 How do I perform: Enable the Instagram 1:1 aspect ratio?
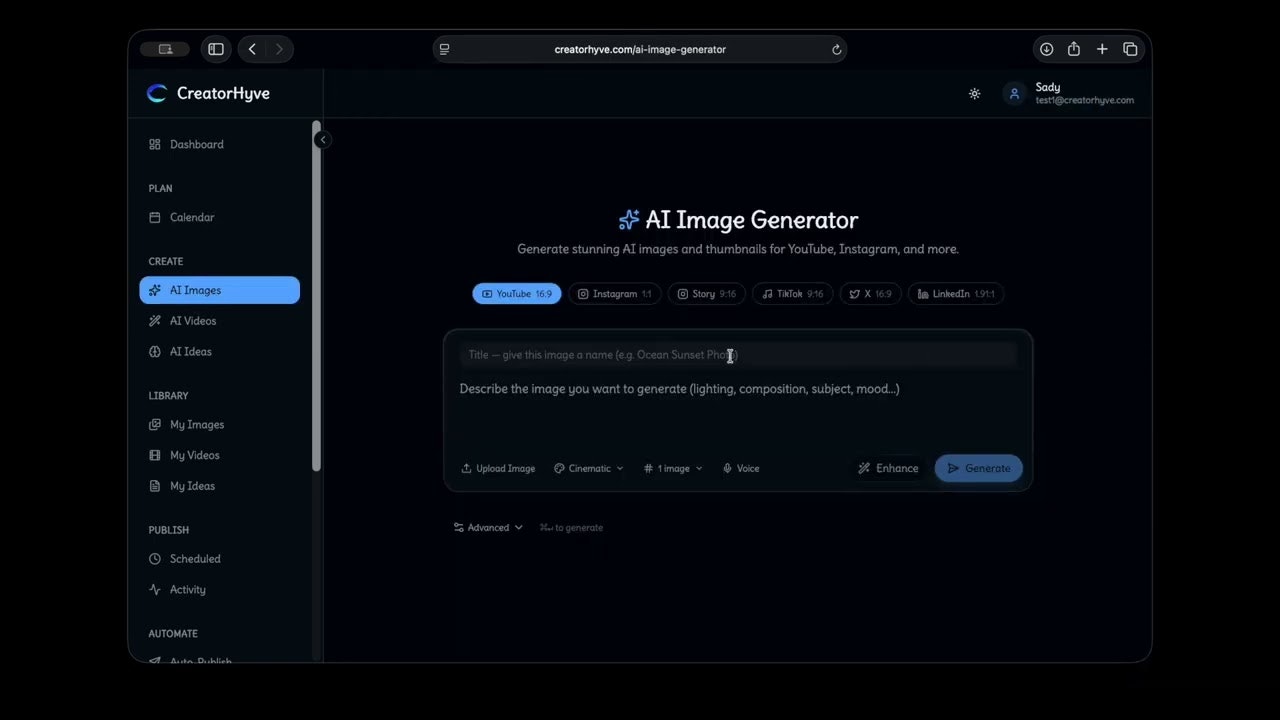(614, 293)
